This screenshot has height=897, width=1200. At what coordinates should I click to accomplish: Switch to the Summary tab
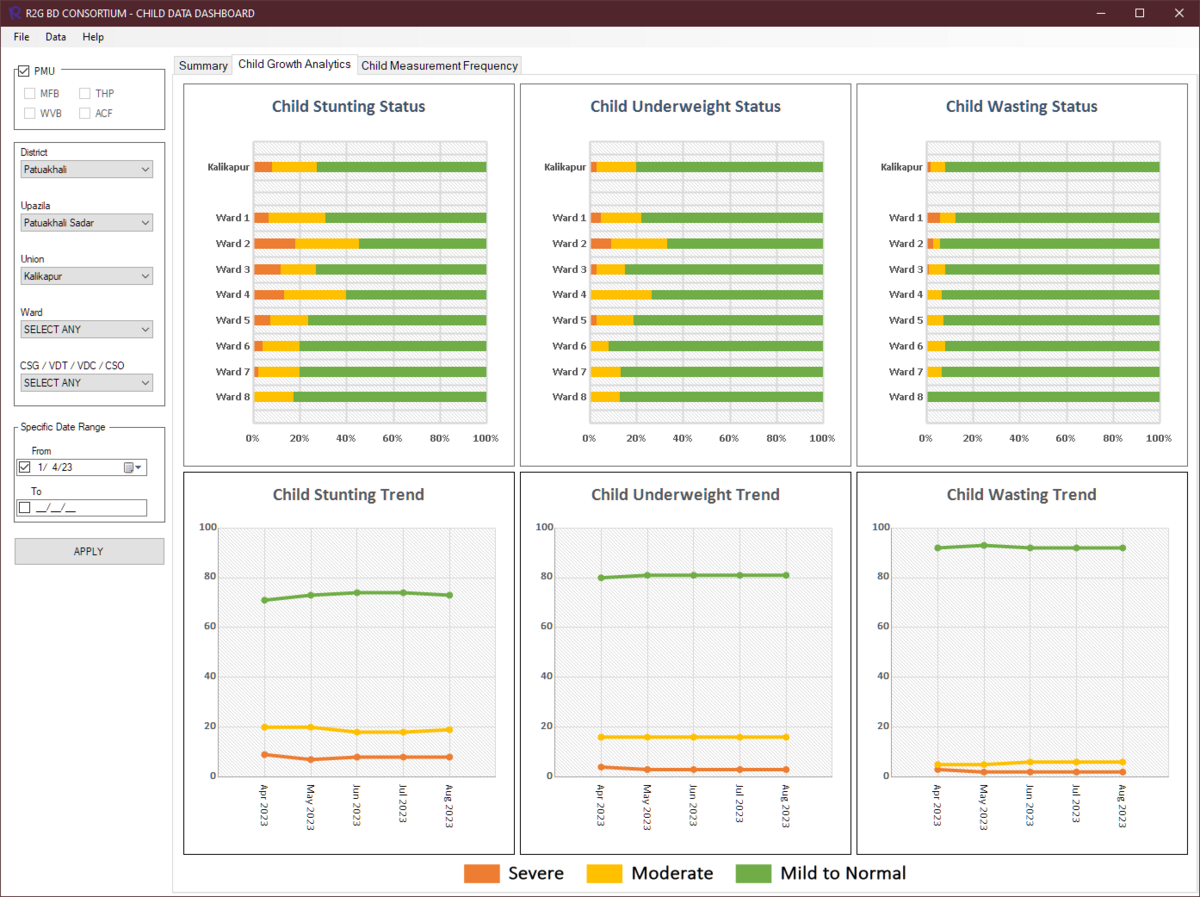click(x=202, y=65)
